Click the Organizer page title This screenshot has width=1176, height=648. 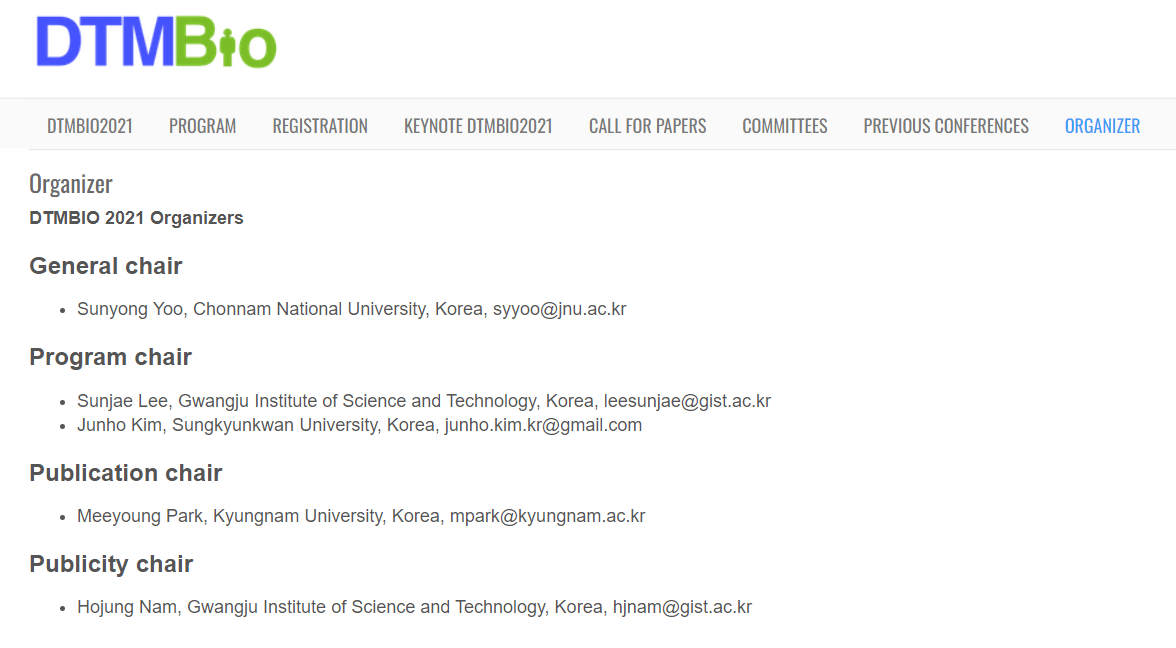[x=70, y=184]
